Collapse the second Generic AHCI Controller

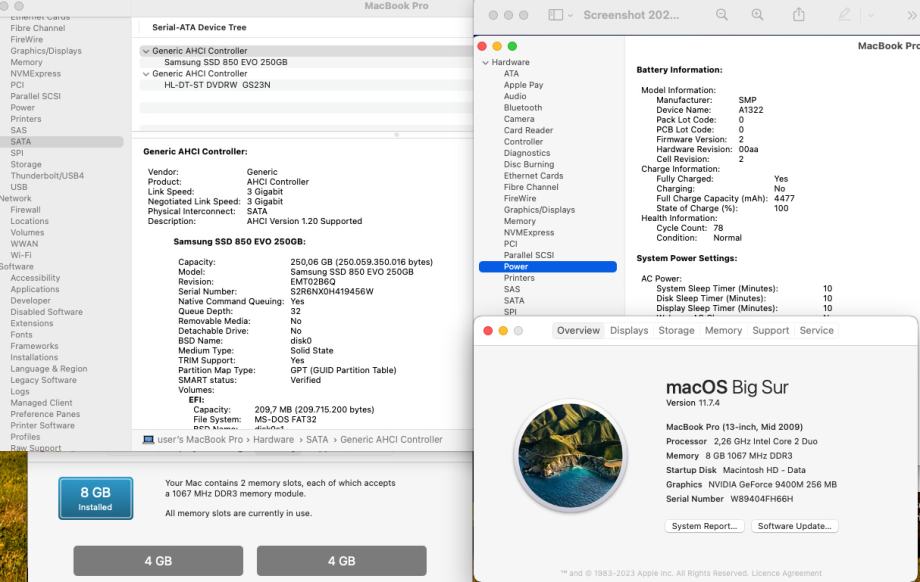[146, 74]
